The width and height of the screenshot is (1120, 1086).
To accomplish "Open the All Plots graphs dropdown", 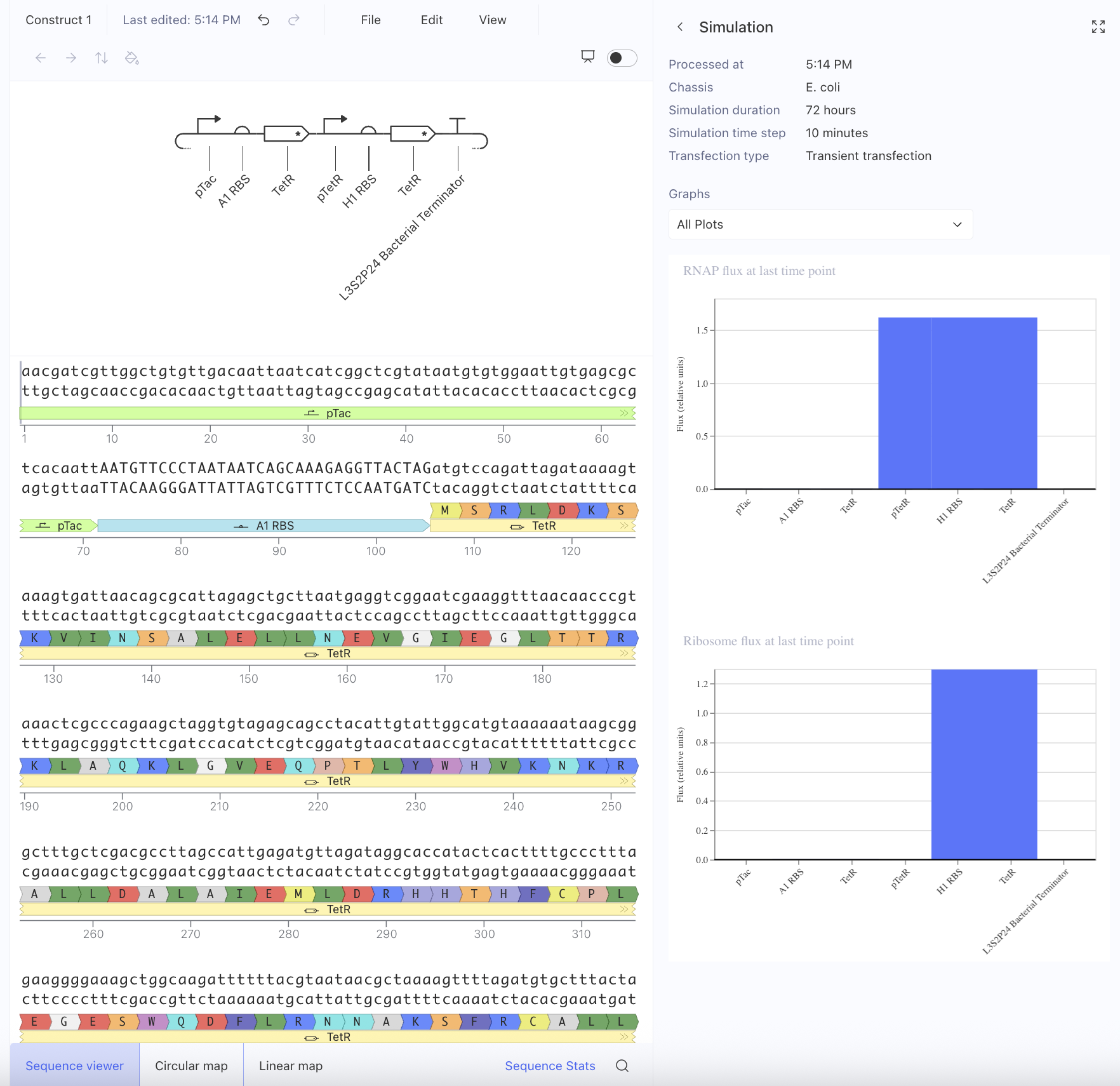I will [x=820, y=224].
